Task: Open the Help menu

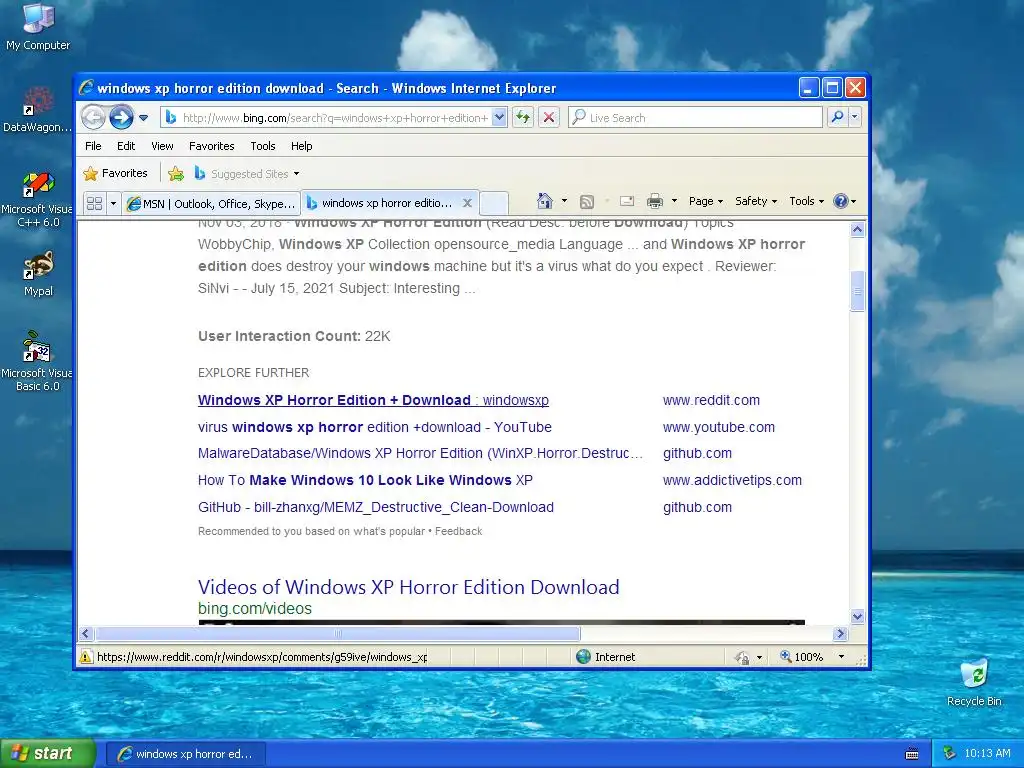Action: 301,146
